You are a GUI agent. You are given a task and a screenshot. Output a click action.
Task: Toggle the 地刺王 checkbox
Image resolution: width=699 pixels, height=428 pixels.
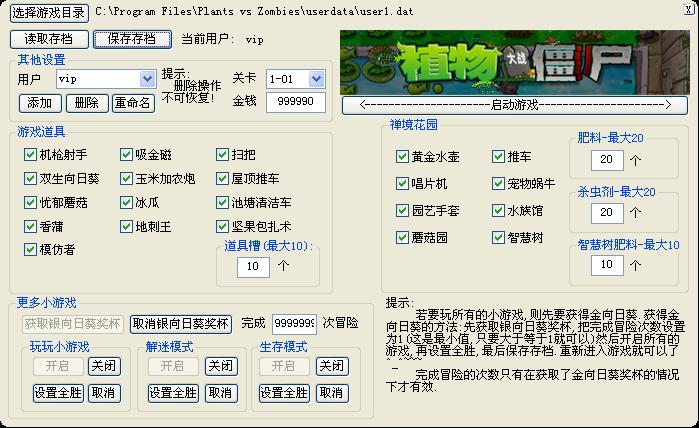tap(126, 226)
